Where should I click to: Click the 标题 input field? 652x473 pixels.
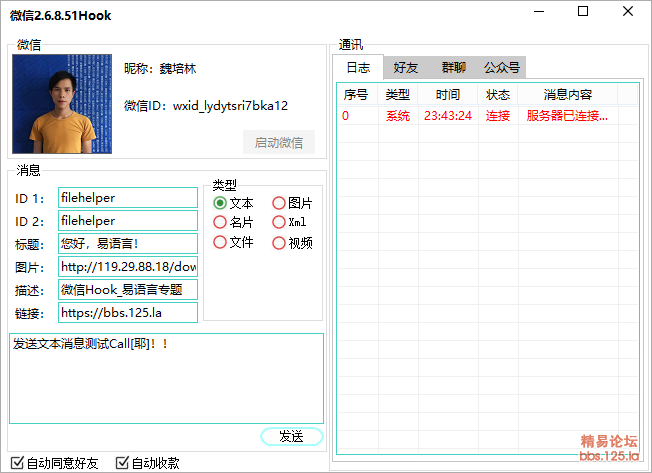[128, 244]
